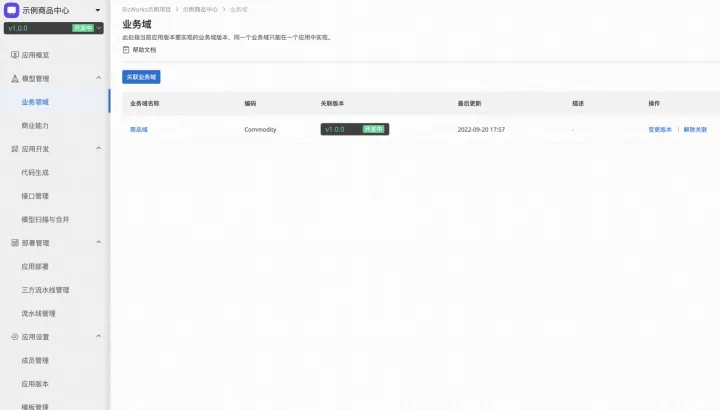Click the Commodity code cell
The width and height of the screenshot is (720, 410).
[x=260, y=129]
